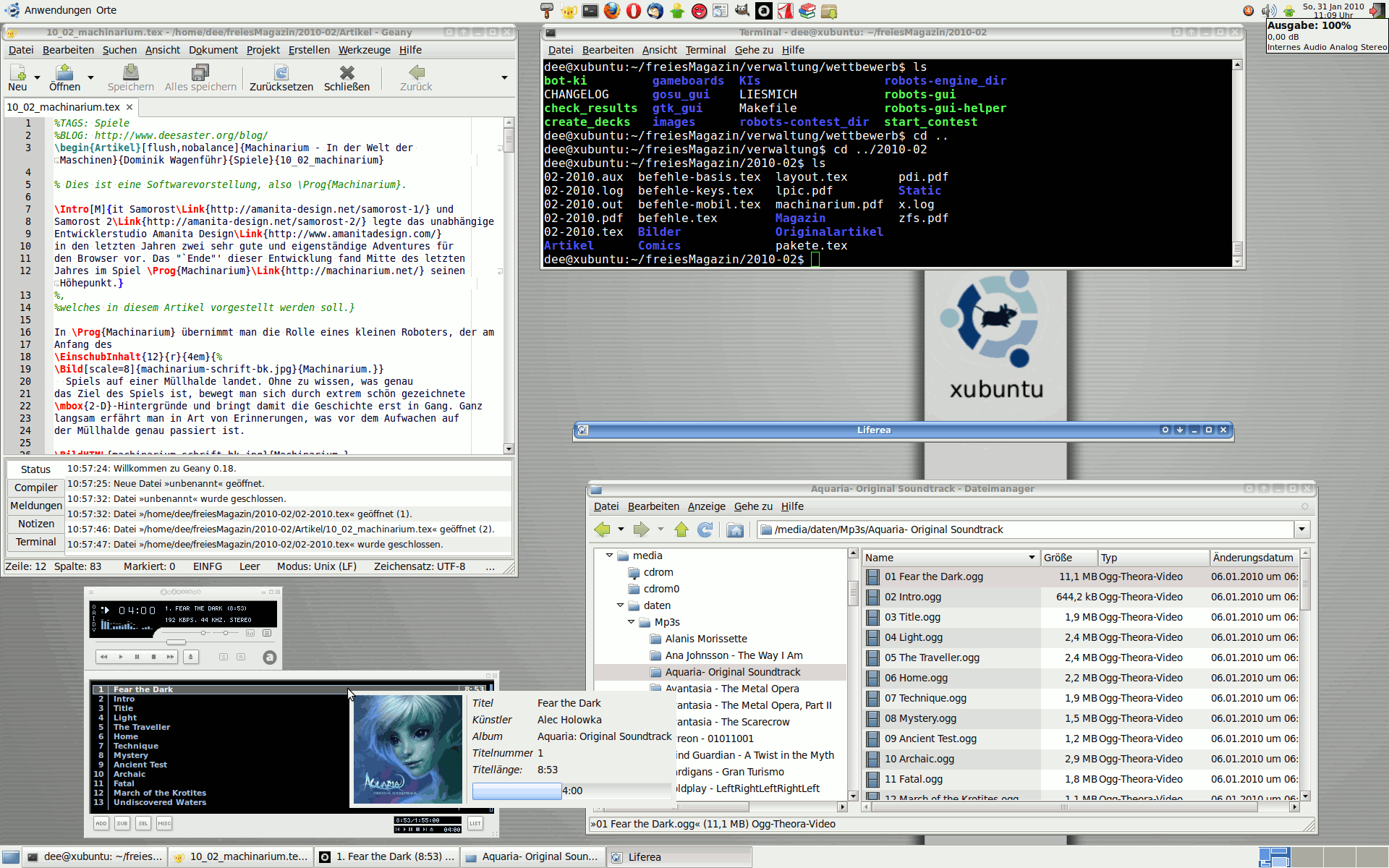Click the Audacious volume slider knob
The image size is (1389, 868).
tap(203, 633)
